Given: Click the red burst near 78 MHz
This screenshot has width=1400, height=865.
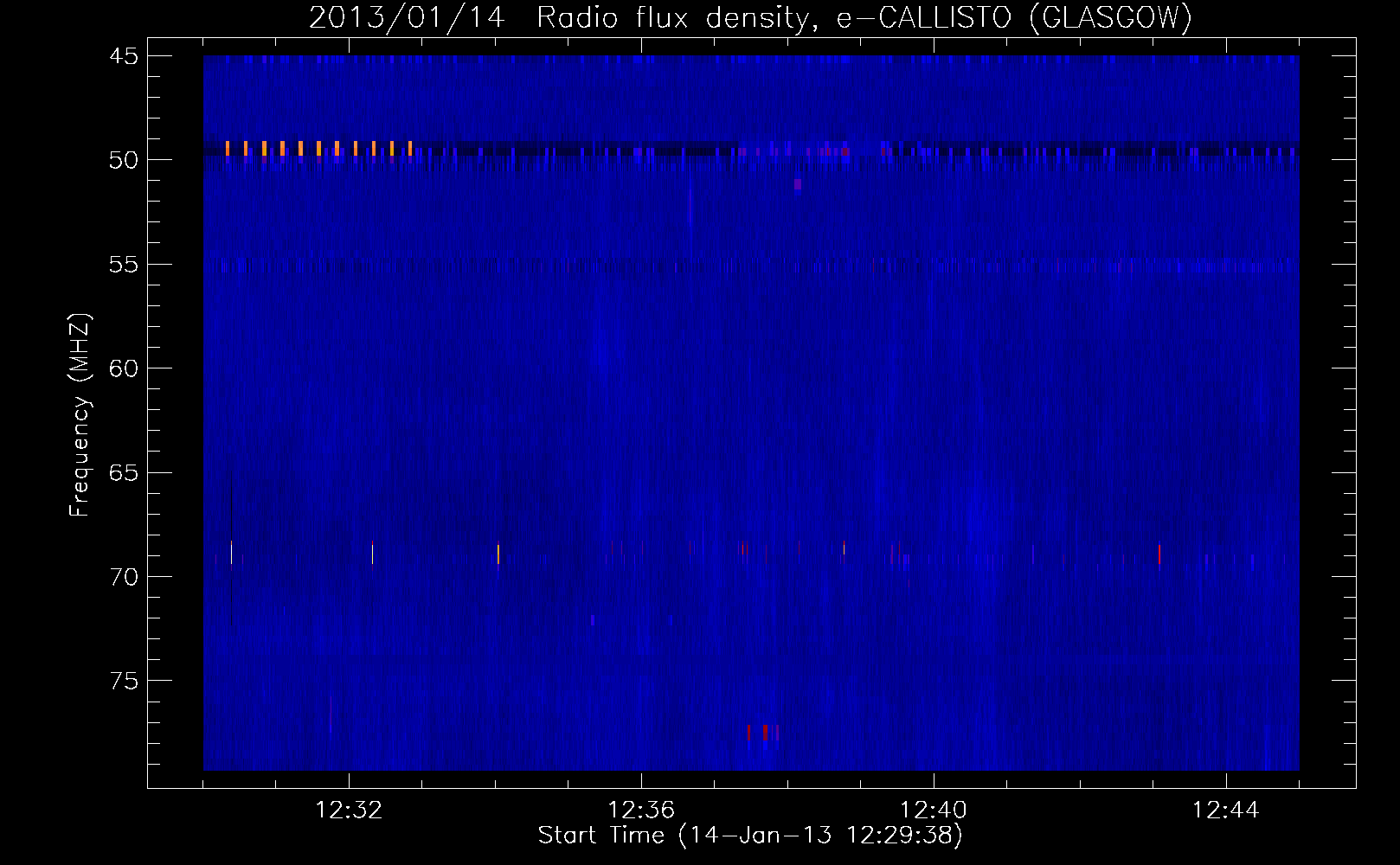Looking at the screenshot, I should click(x=762, y=732).
